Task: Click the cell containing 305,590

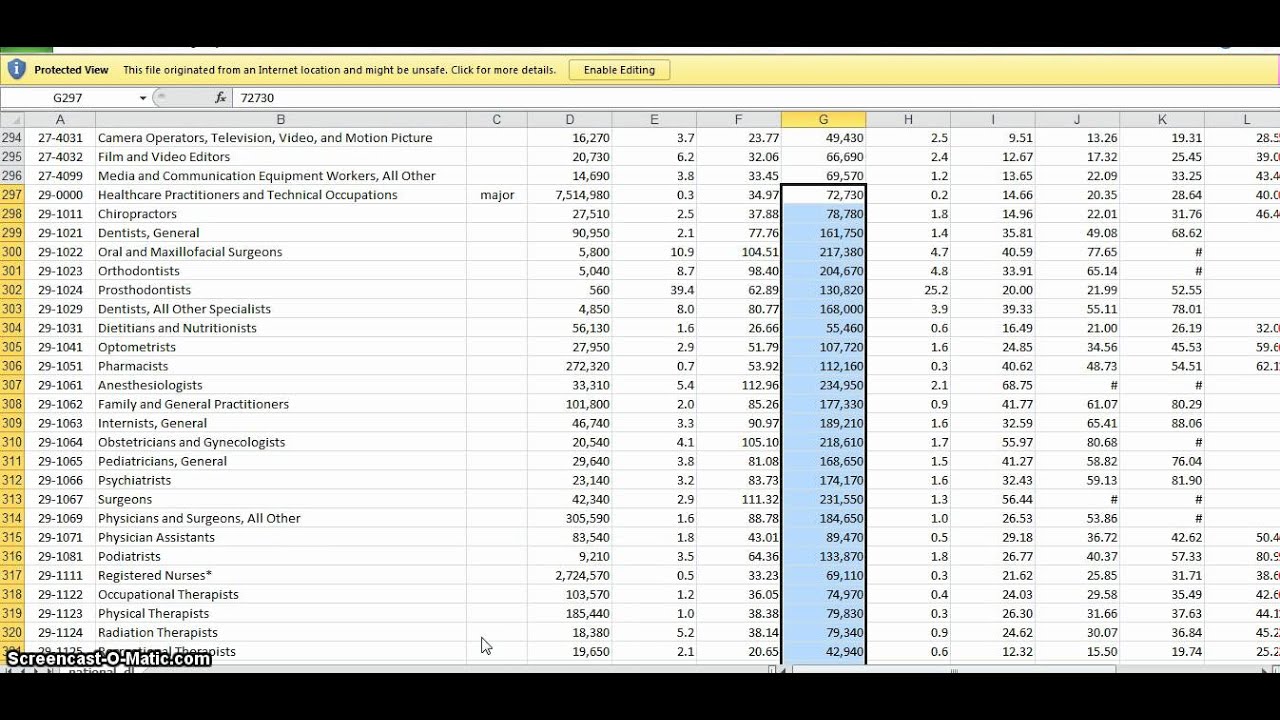Action: pos(570,518)
